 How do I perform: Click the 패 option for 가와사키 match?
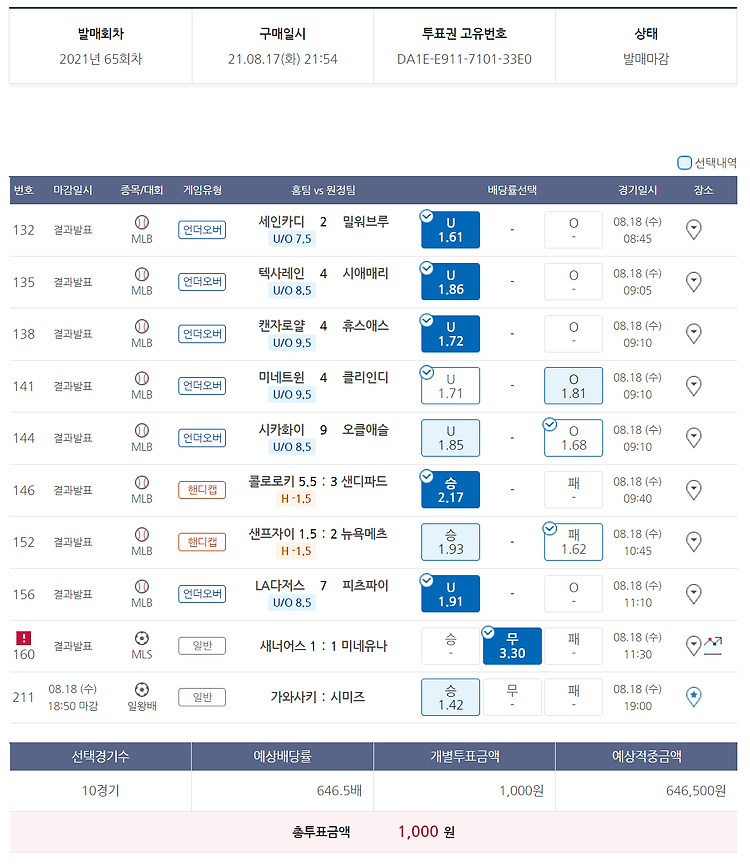[573, 697]
